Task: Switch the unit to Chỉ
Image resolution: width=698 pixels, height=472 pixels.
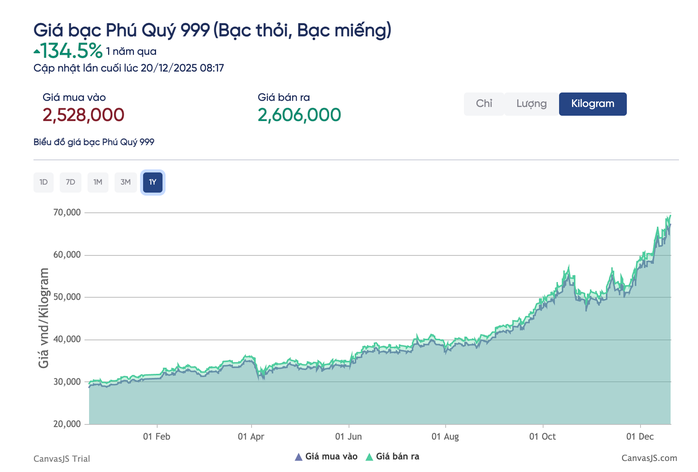Action: click(x=484, y=104)
